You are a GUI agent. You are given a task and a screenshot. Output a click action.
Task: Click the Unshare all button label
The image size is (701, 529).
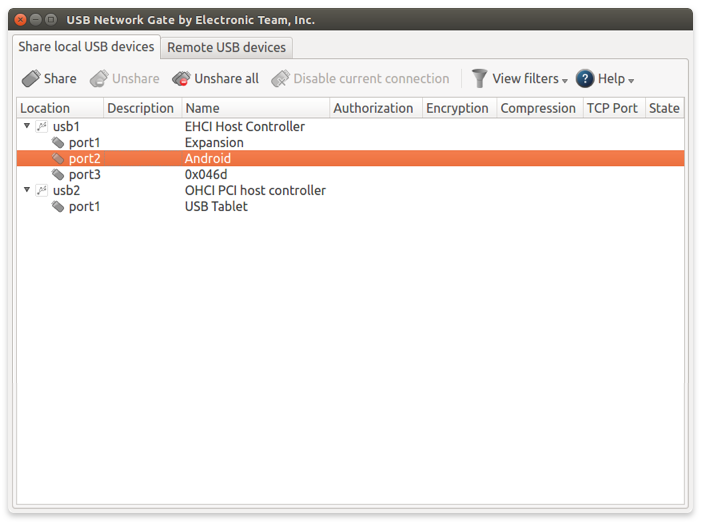[x=226, y=79]
